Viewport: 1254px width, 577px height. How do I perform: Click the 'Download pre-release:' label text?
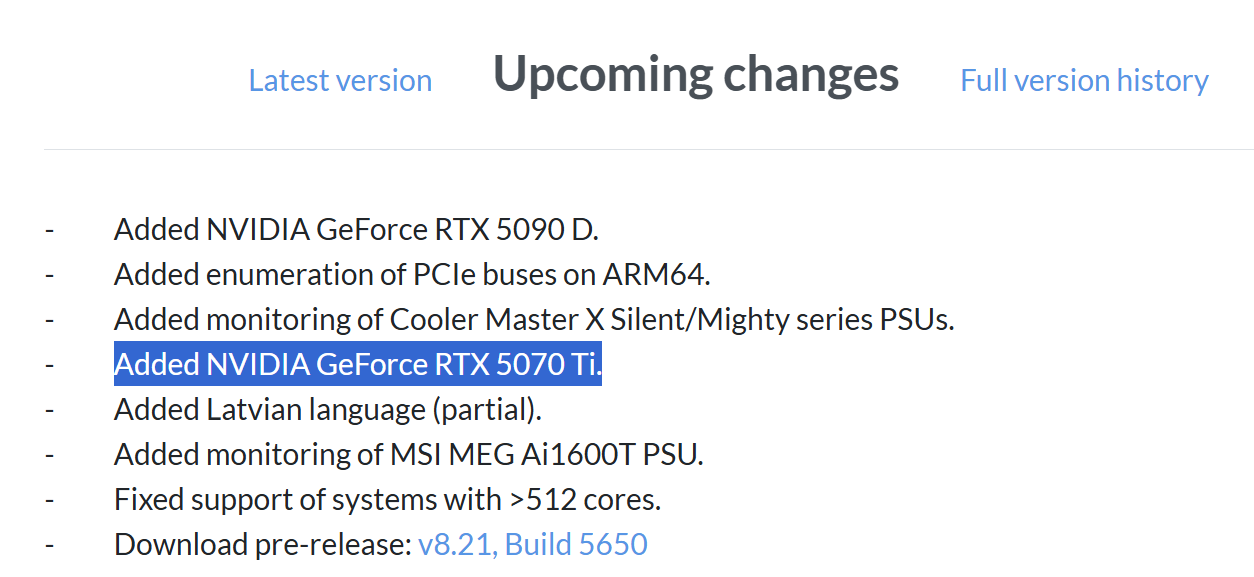point(263,544)
